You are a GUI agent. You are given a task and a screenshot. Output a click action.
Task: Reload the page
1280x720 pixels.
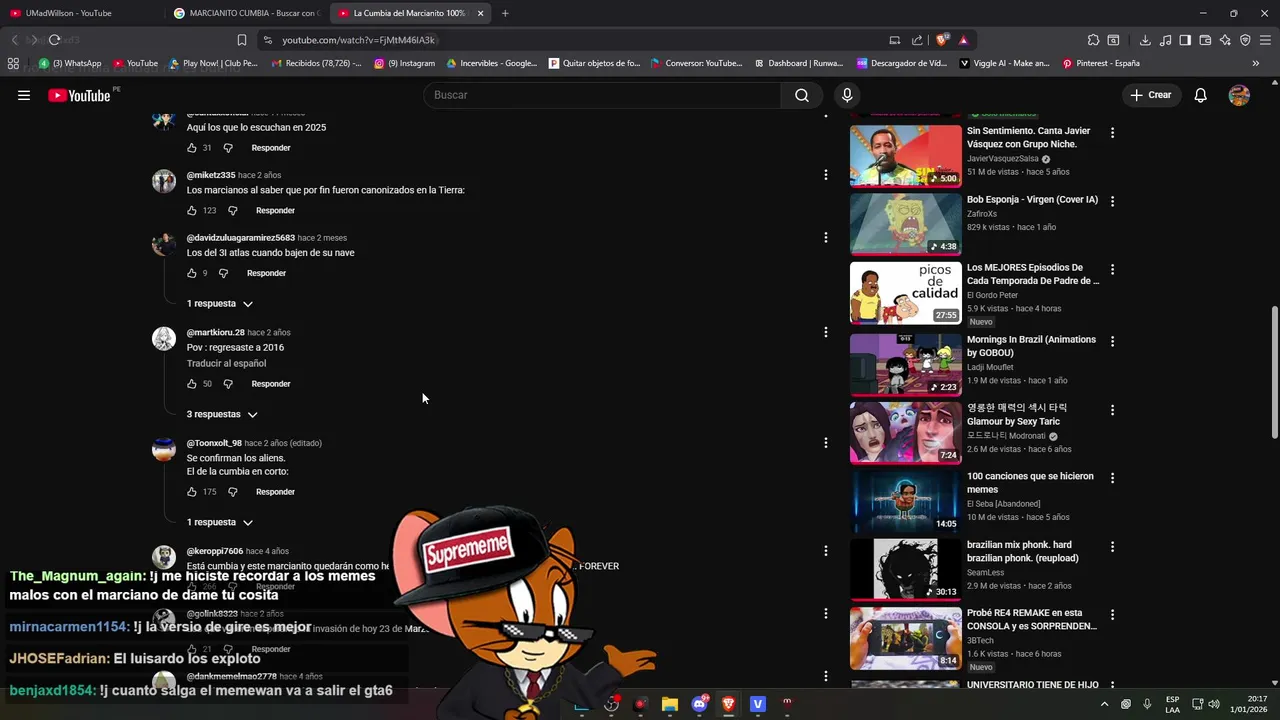54,40
